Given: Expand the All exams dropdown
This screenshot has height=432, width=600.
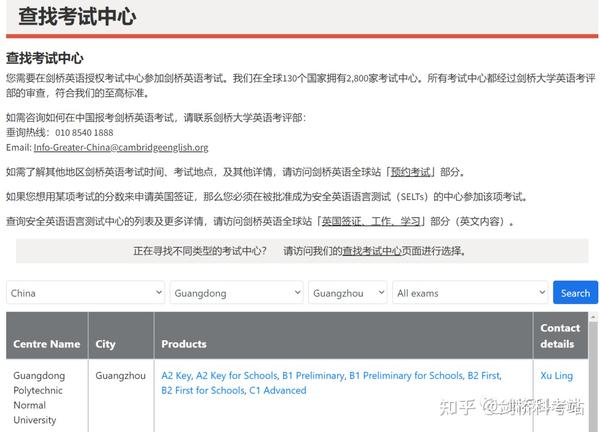Looking at the screenshot, I should click(x=468, y=293).
